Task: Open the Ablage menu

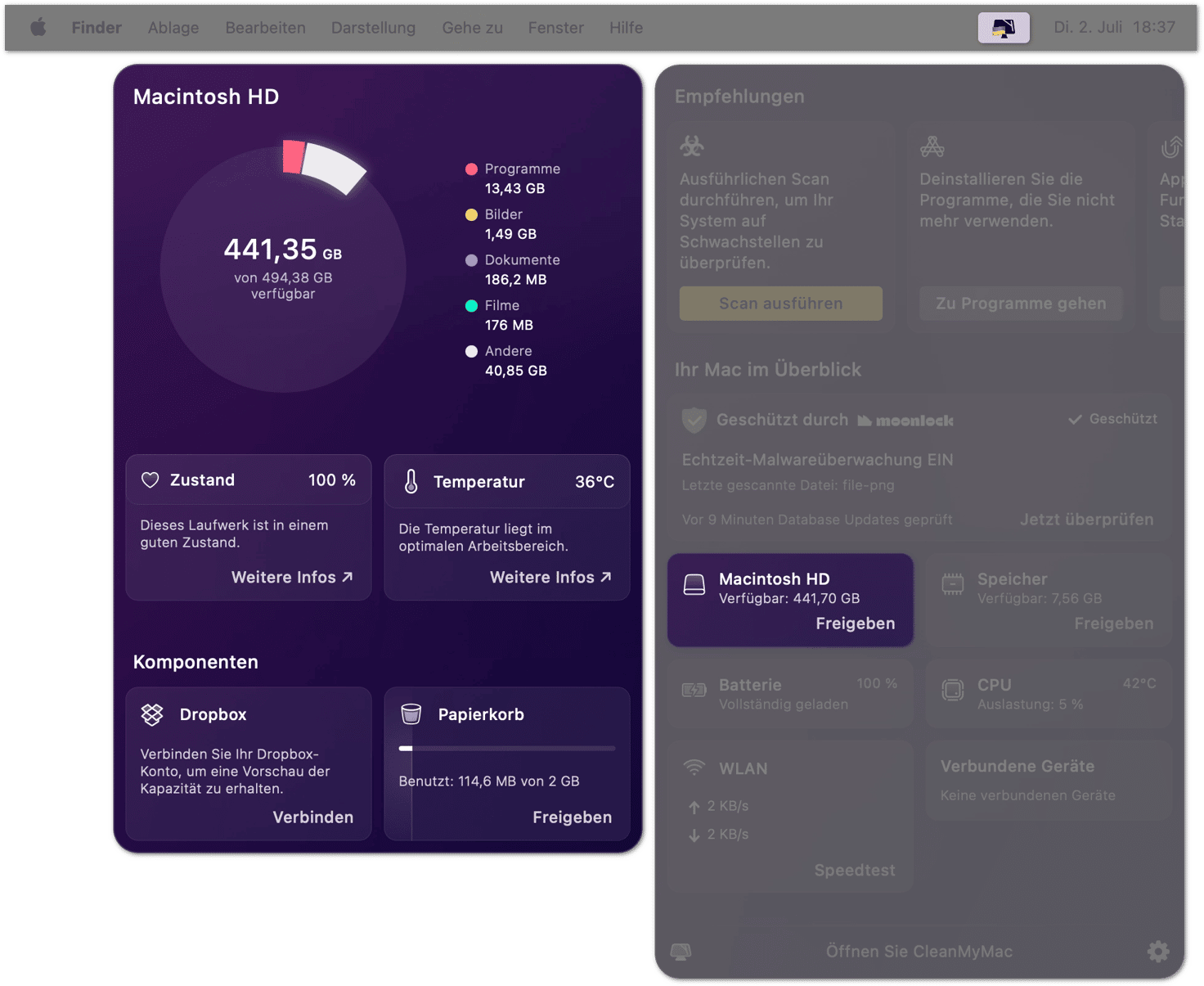Action: 173,27
